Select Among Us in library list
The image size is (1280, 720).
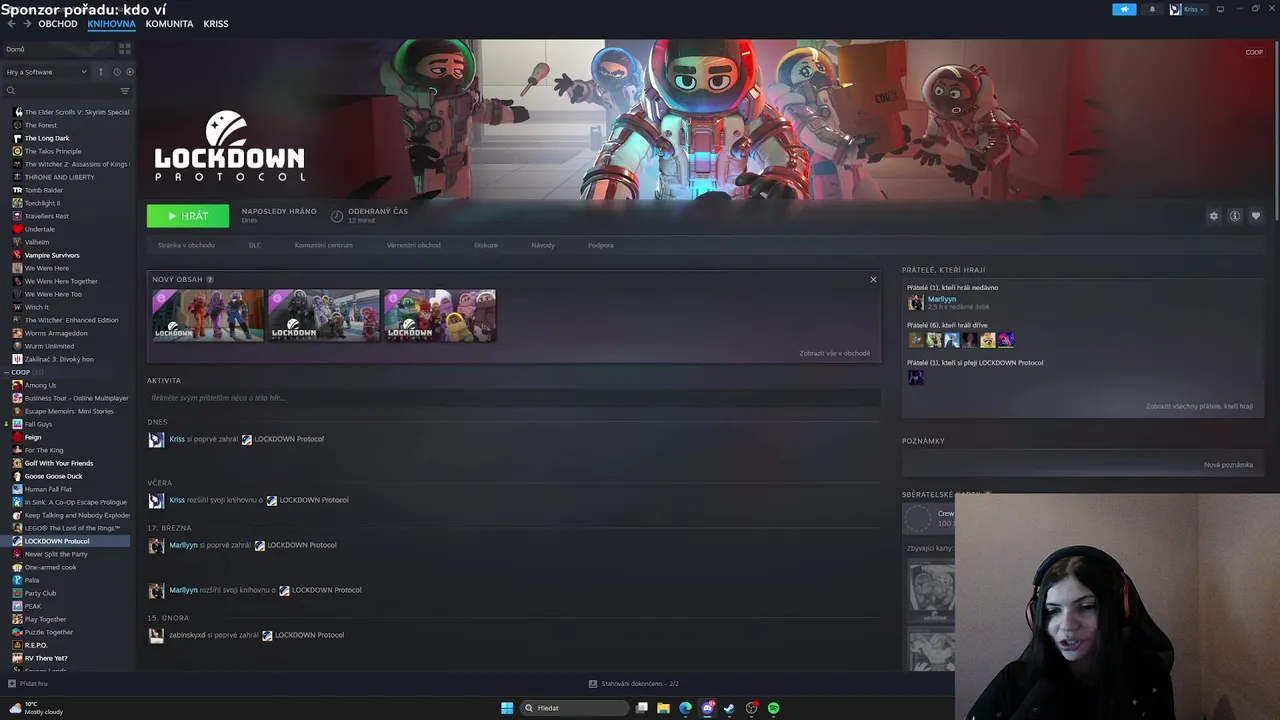point(40,385)
